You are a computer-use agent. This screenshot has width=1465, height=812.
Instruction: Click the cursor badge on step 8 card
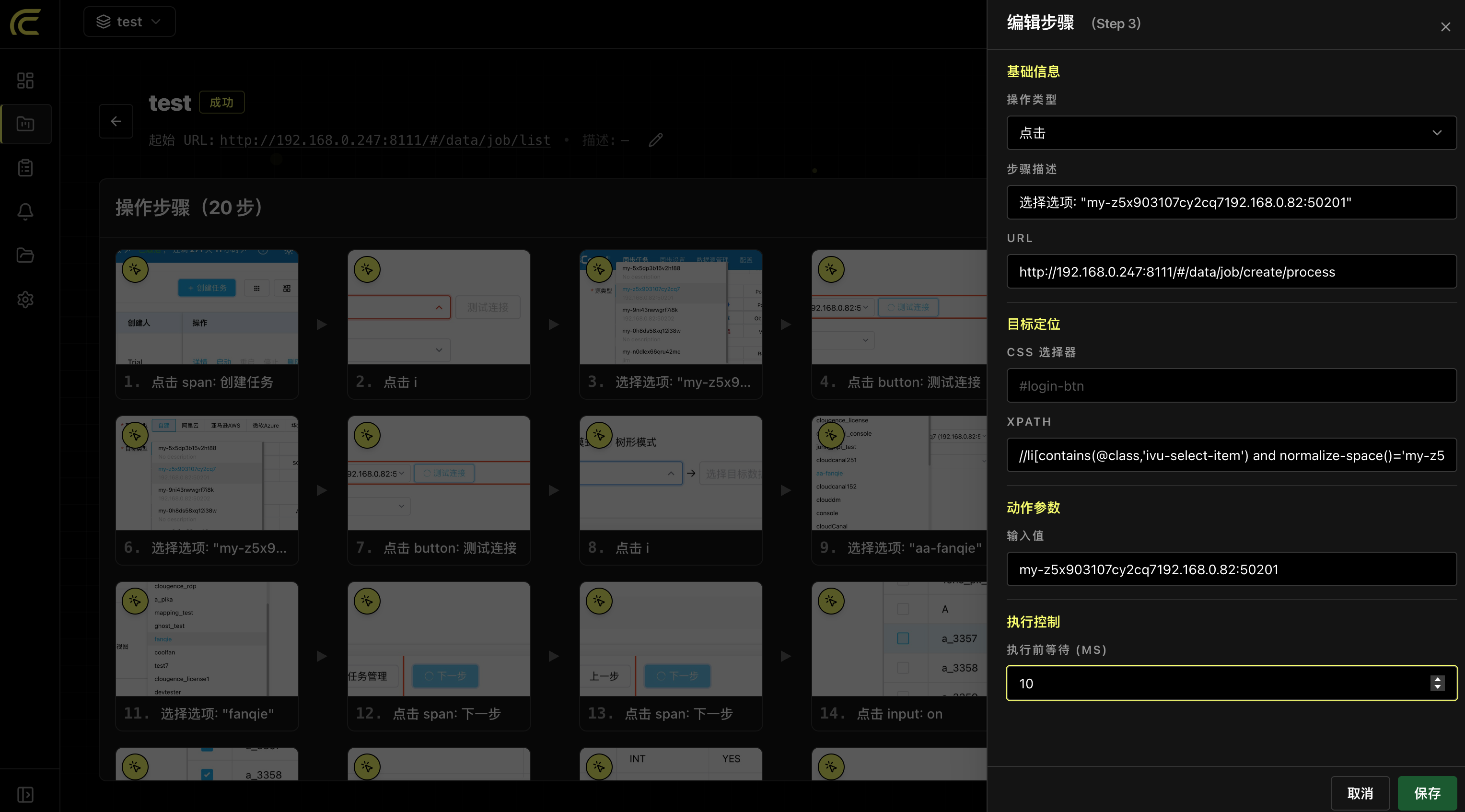(x=599, y=435)
